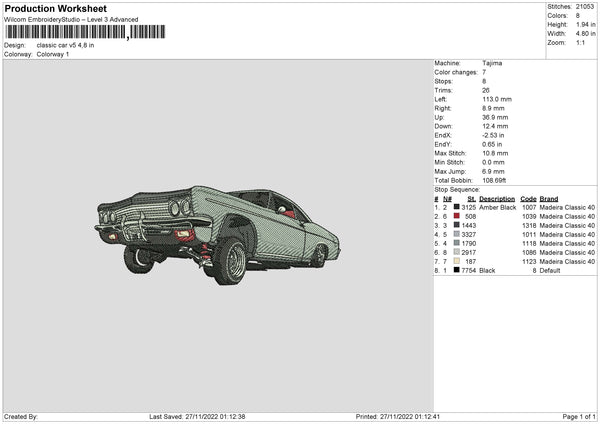Select the cream swatch in row 7
The image size is (600, 424).
click(457, 262)
